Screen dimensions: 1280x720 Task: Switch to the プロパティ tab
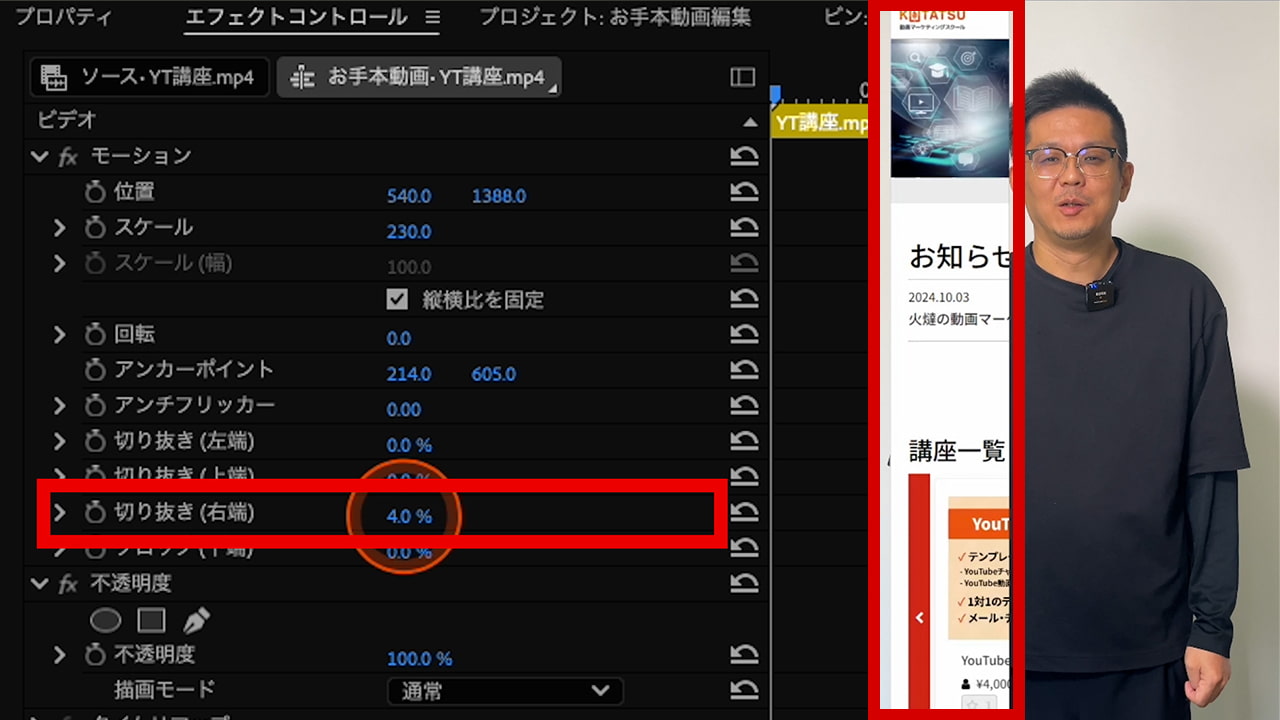[x=63, y=17]
